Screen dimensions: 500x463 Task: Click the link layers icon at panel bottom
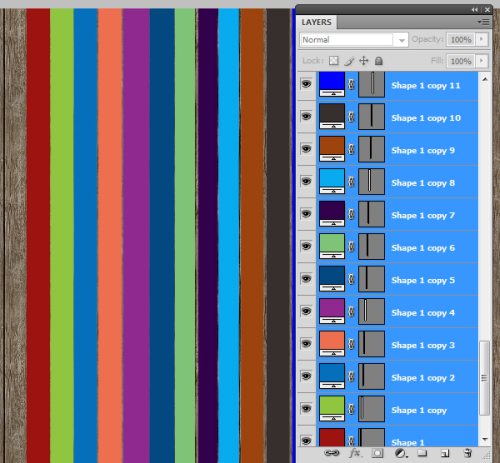tap(332, 453)
